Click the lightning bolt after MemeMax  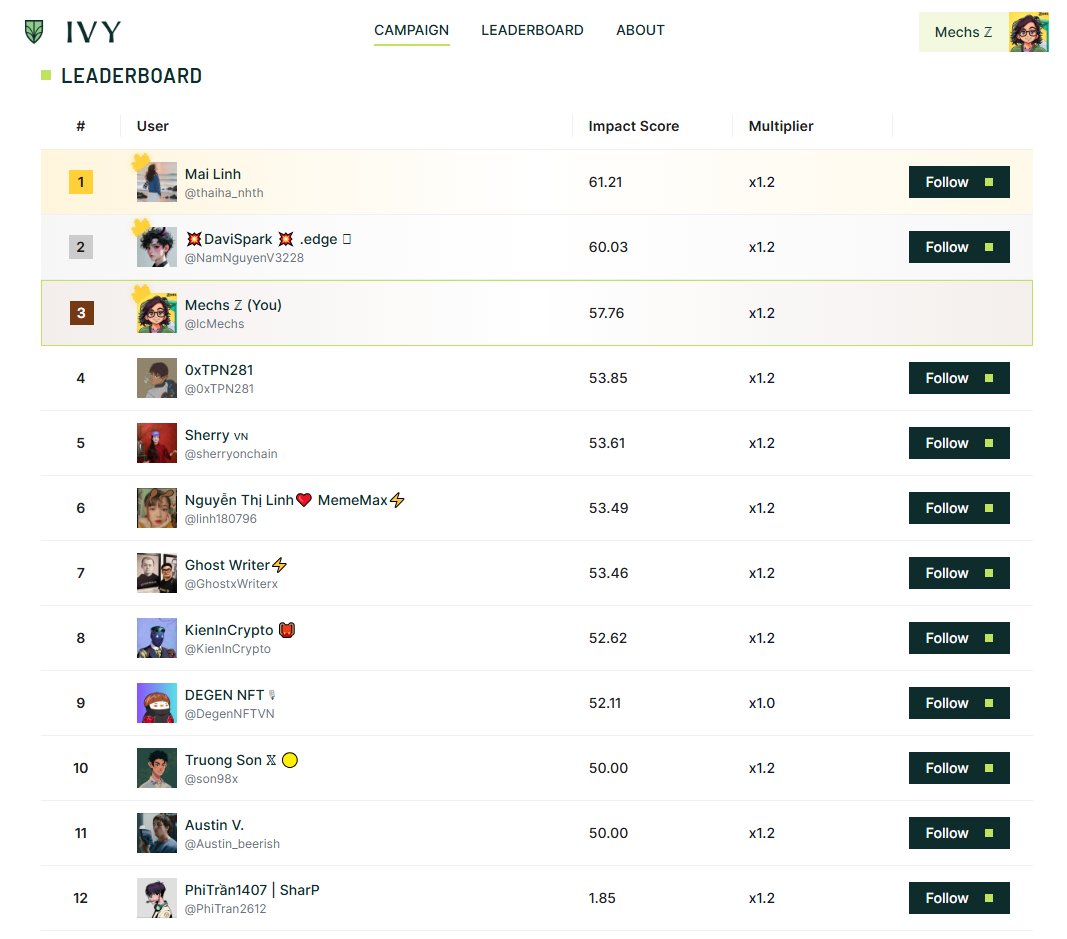(x=397, y=500)
